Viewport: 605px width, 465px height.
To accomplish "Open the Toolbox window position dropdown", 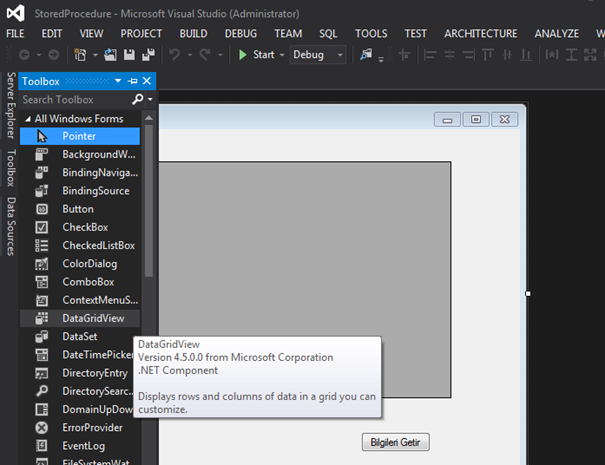I will (118, 81).
